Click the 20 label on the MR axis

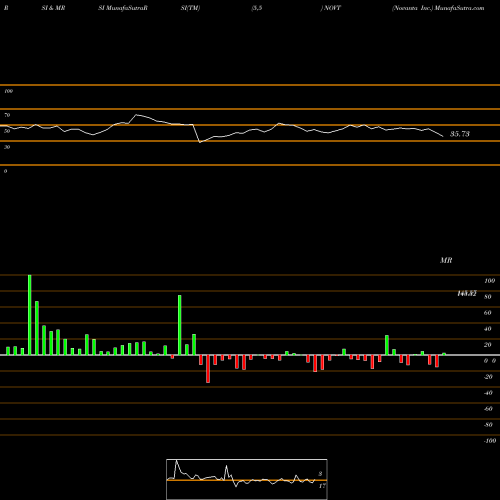click(x=488, y=345)
